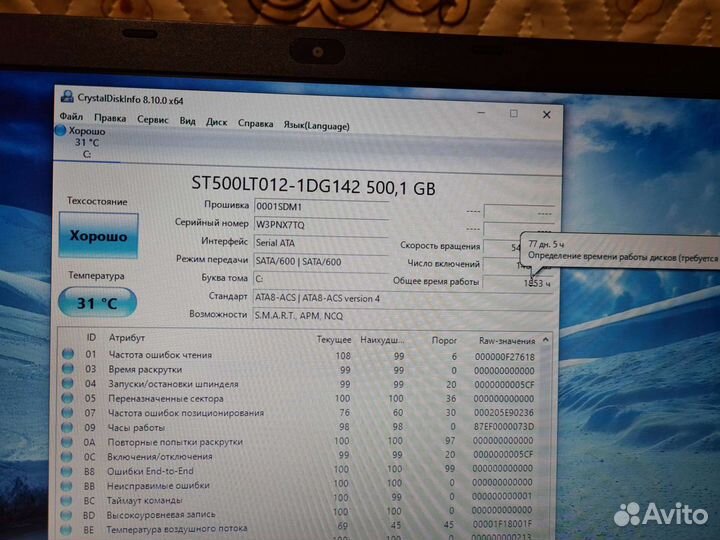The width and height of the screenshot is (720, 540).
Task: Click the disk model title ST500LT012-1DG142
Action: click(x=313, y=186)
